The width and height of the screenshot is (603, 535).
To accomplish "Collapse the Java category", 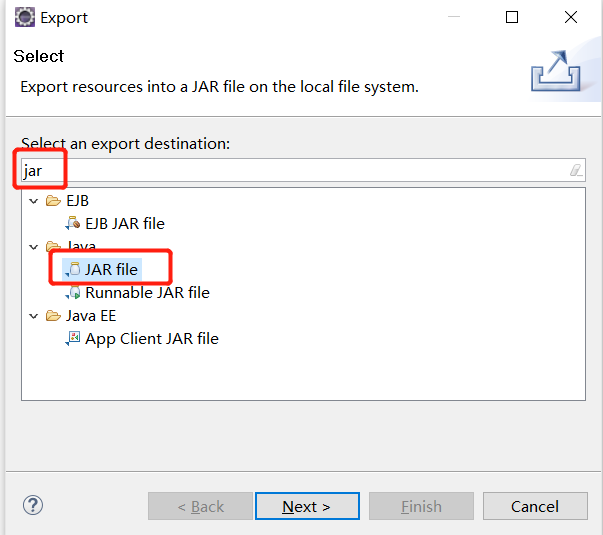I will pos(34,247).
